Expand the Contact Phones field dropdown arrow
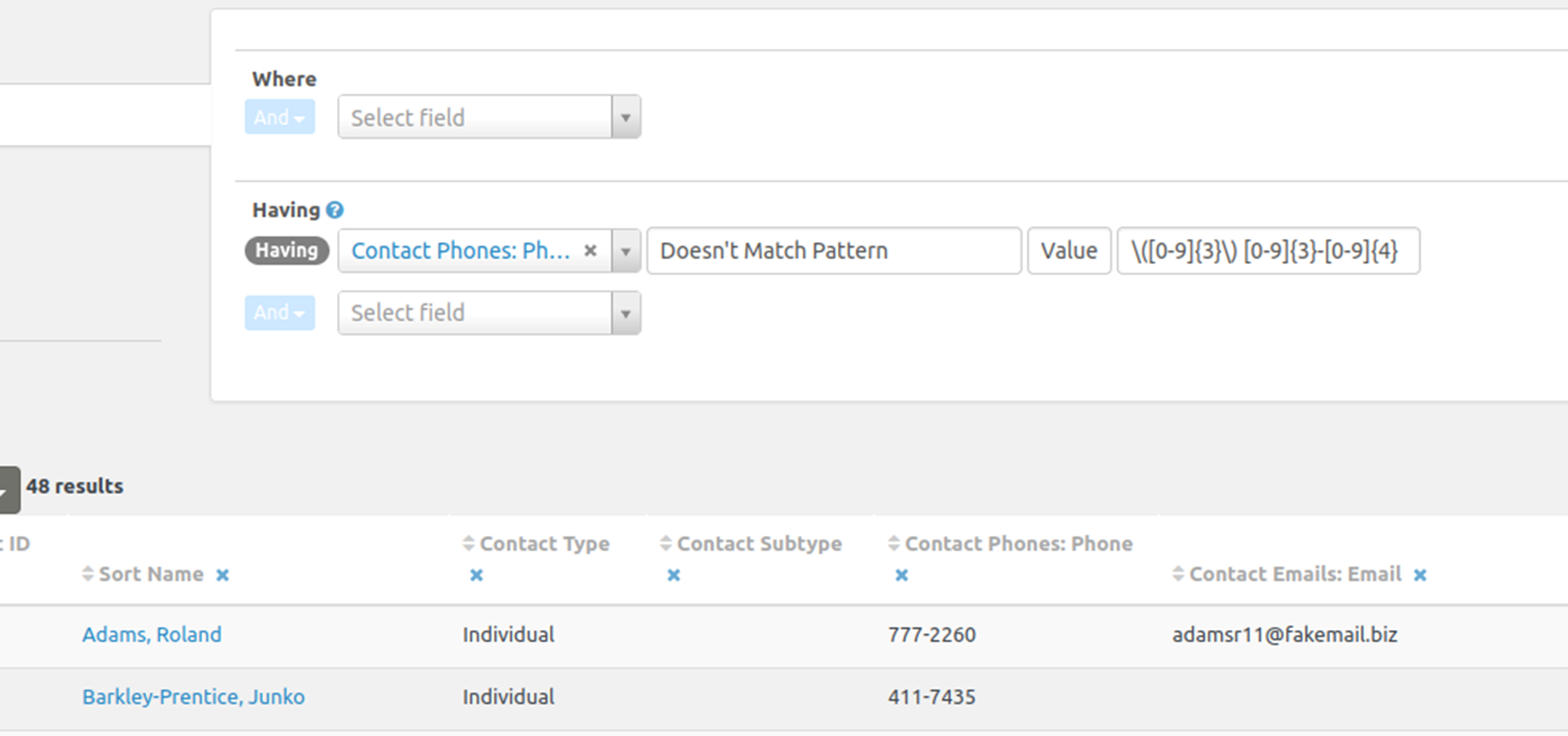Image resolution: width=1568 pixels, height=736 pixels. (626, 251)
